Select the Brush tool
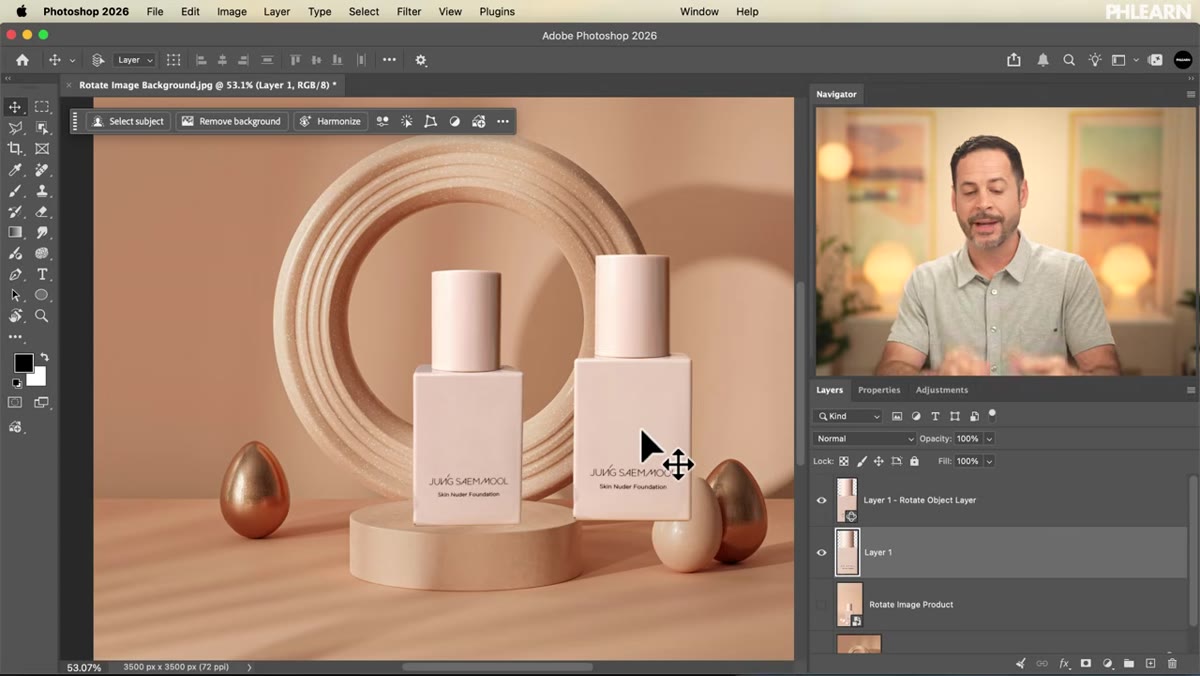The image size is (1200, 676). point(15,191)
